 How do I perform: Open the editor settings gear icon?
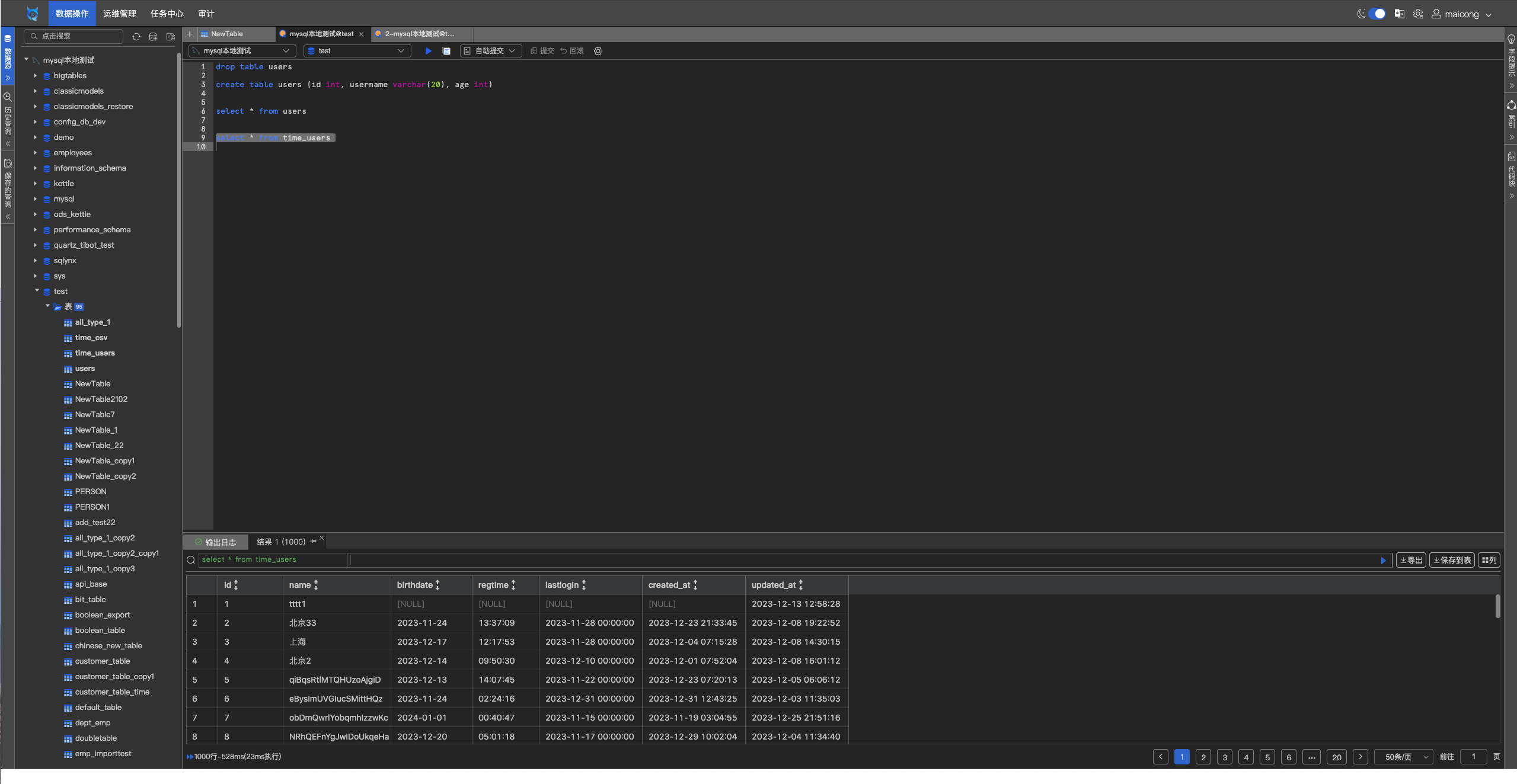[598, 51]
